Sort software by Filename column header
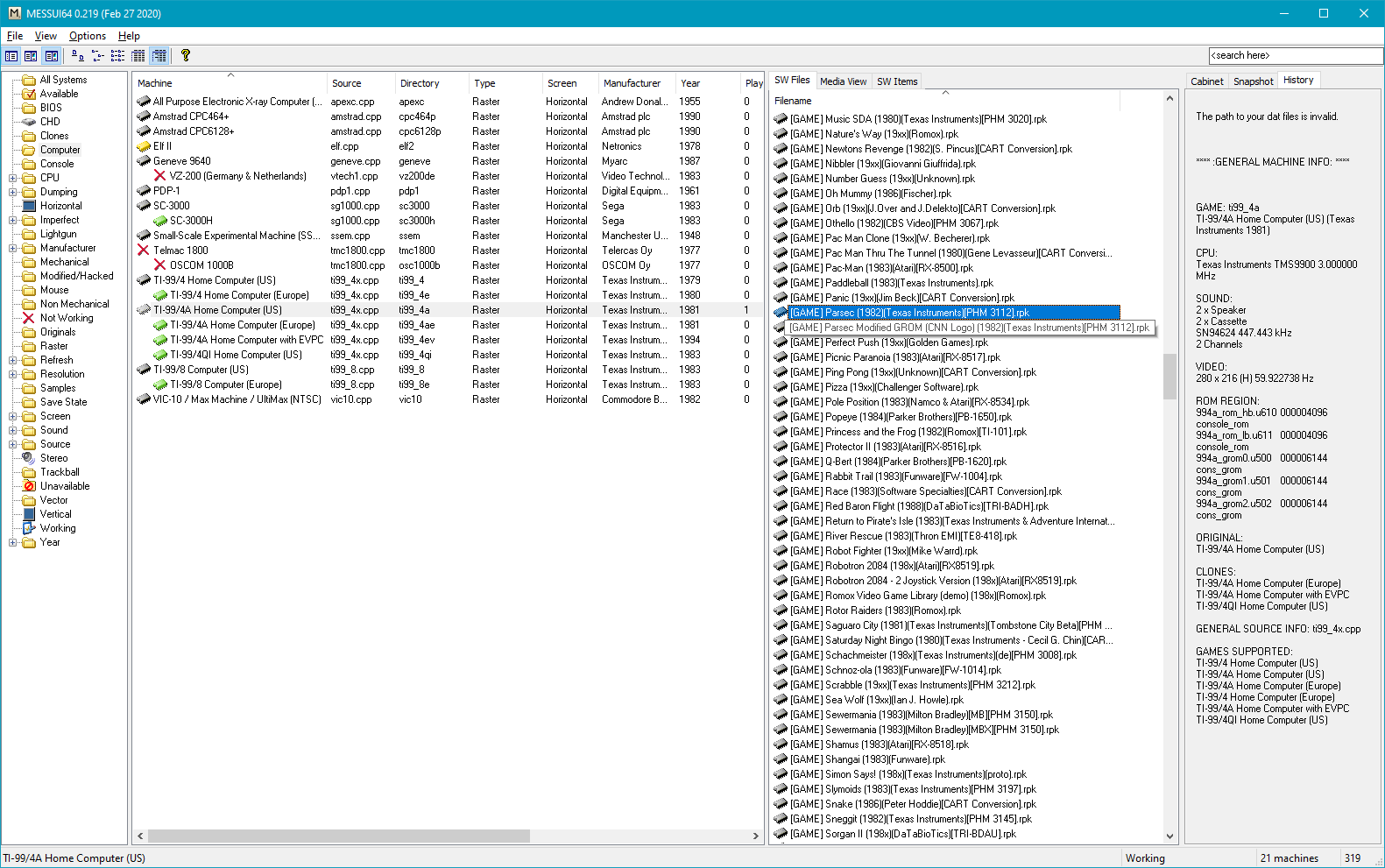Screen dimensions: 1385x868 point(945,101)
